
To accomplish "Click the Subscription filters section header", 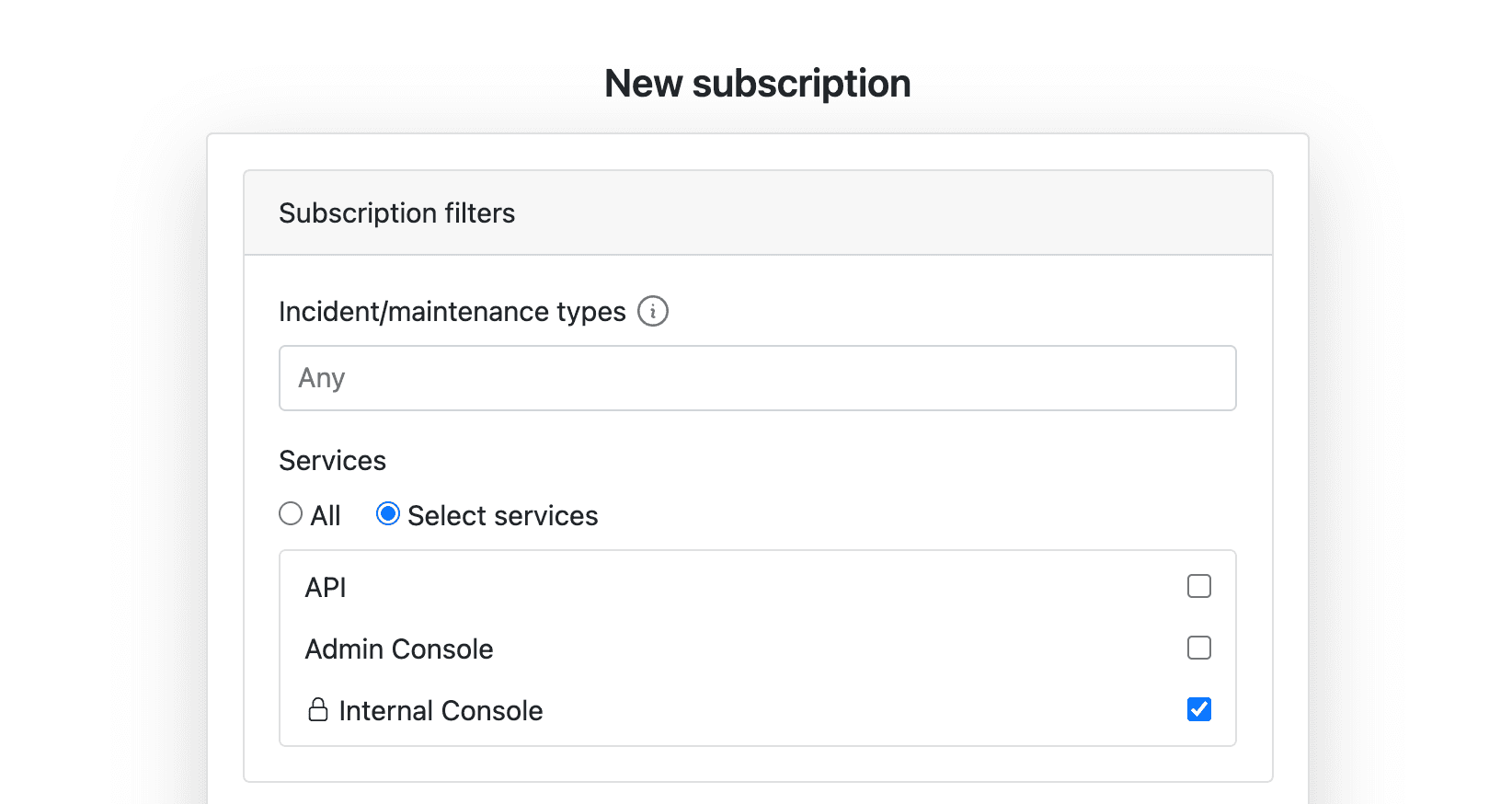I will (x=396, y=212).
